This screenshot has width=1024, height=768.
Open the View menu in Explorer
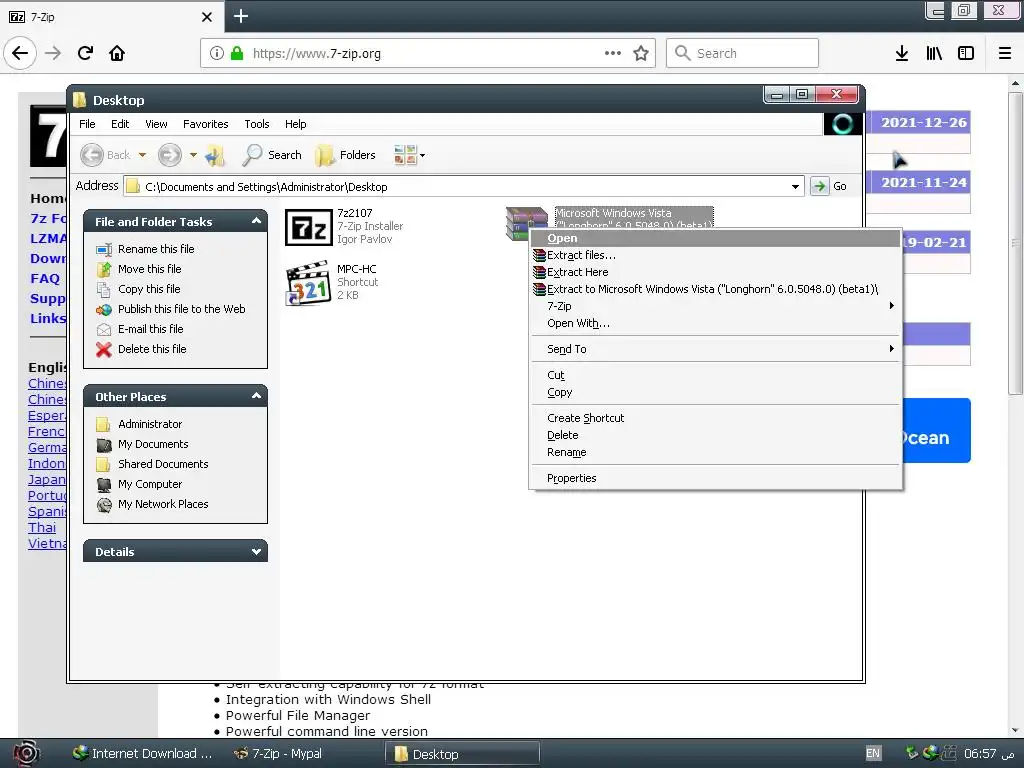(156, 124)
